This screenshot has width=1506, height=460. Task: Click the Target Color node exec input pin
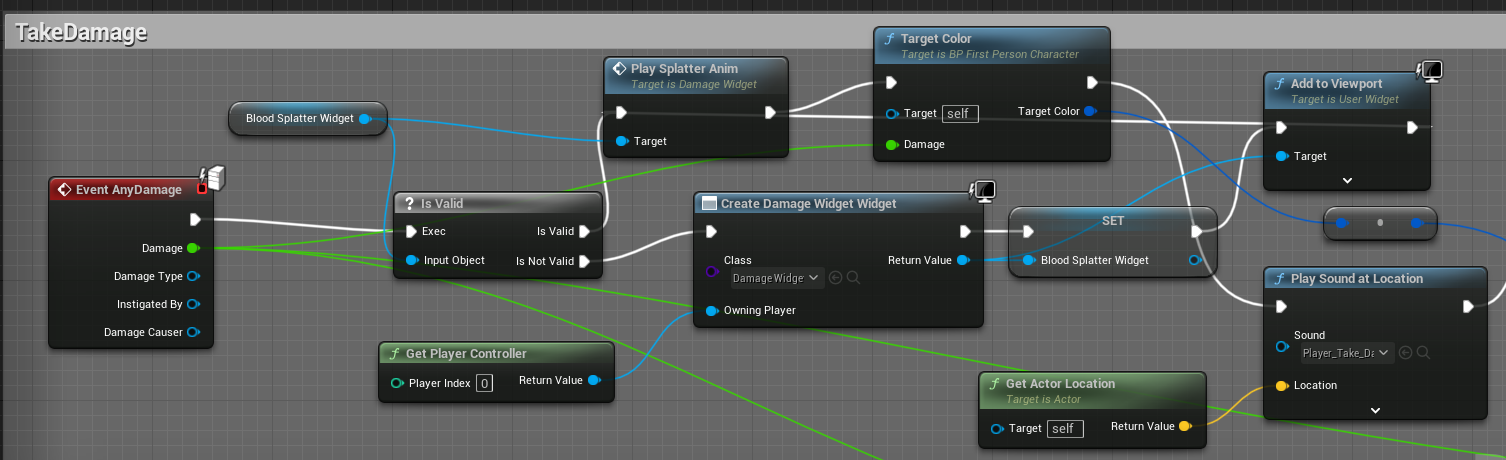tap(892, 83)
